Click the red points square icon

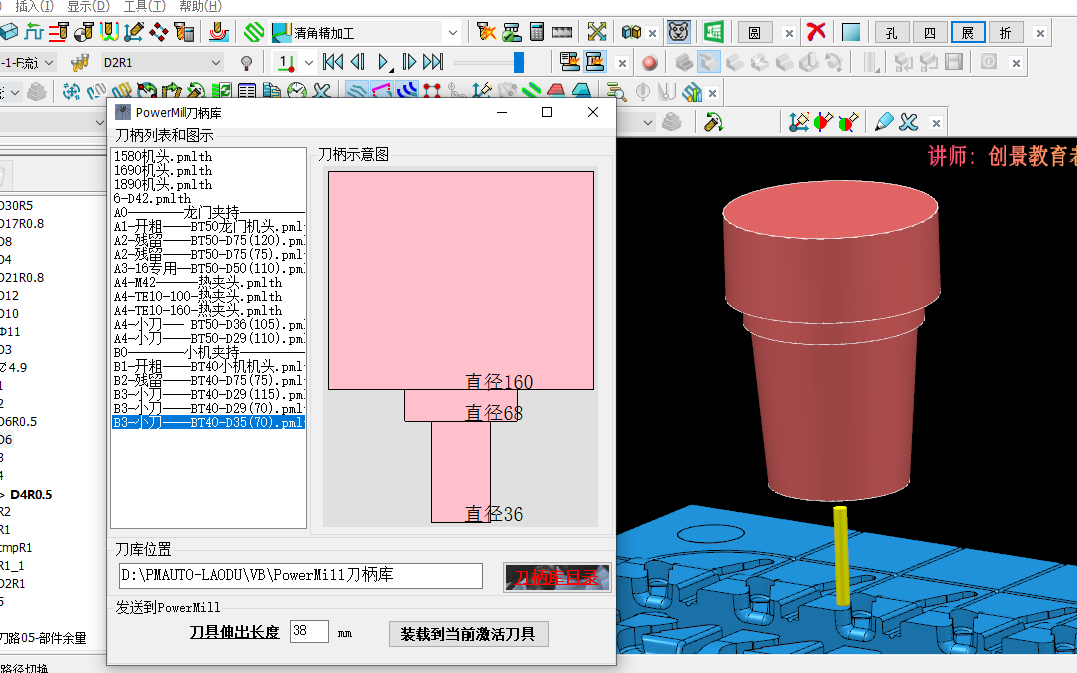(432, 91)
